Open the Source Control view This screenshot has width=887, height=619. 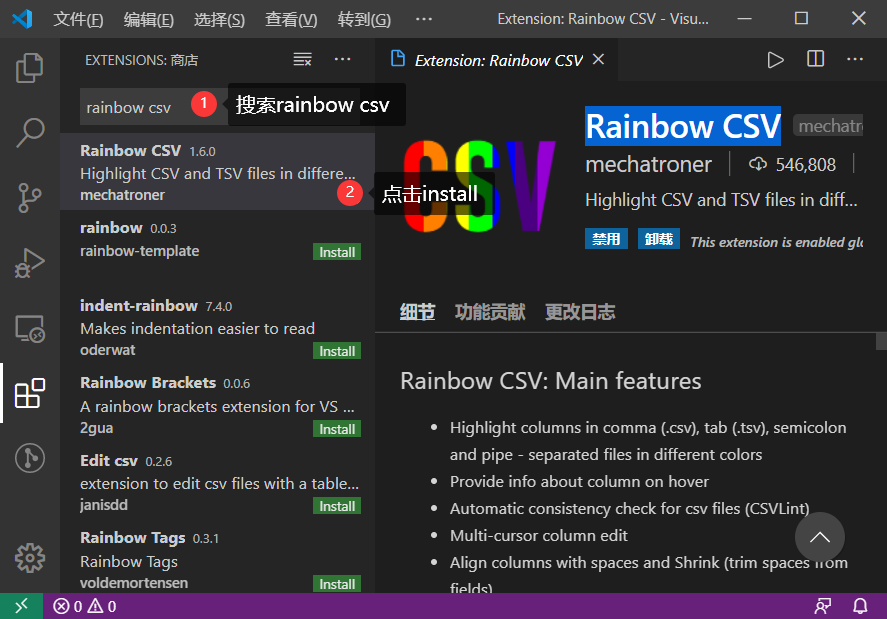pyautogui.click(x=30, y=198)
